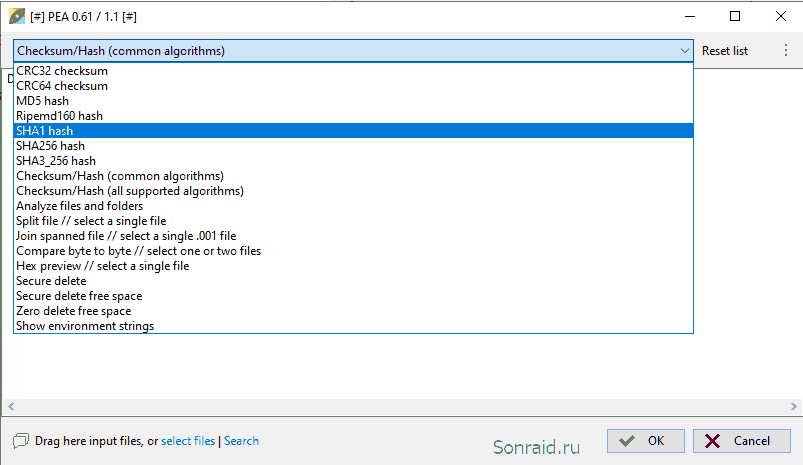Pick Ripemd160 hash entry

coord(353,116)
